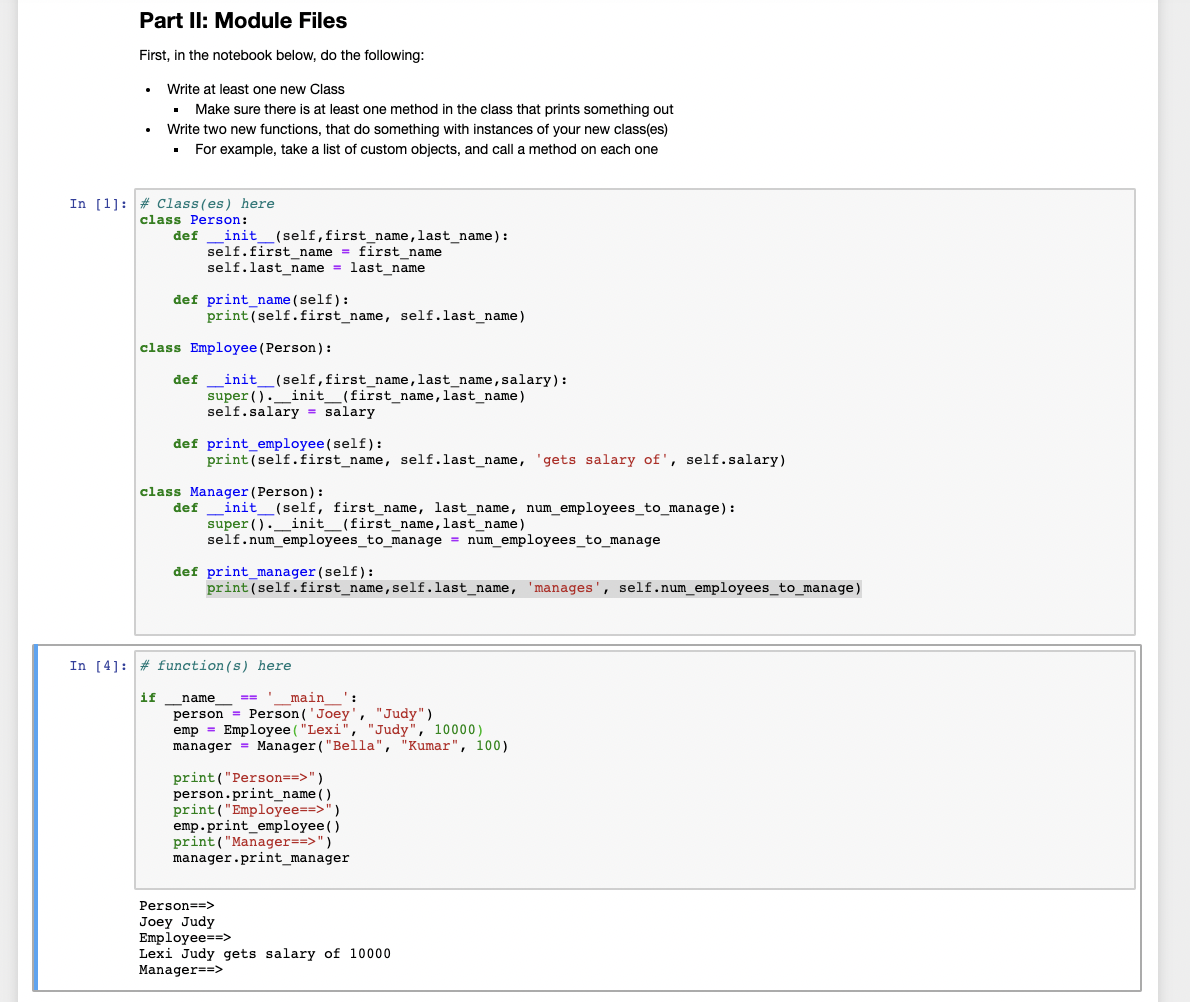Click the output line "Lexi Judy gets salary of 10000"
1190x1002 pixels.
point(264,953)
